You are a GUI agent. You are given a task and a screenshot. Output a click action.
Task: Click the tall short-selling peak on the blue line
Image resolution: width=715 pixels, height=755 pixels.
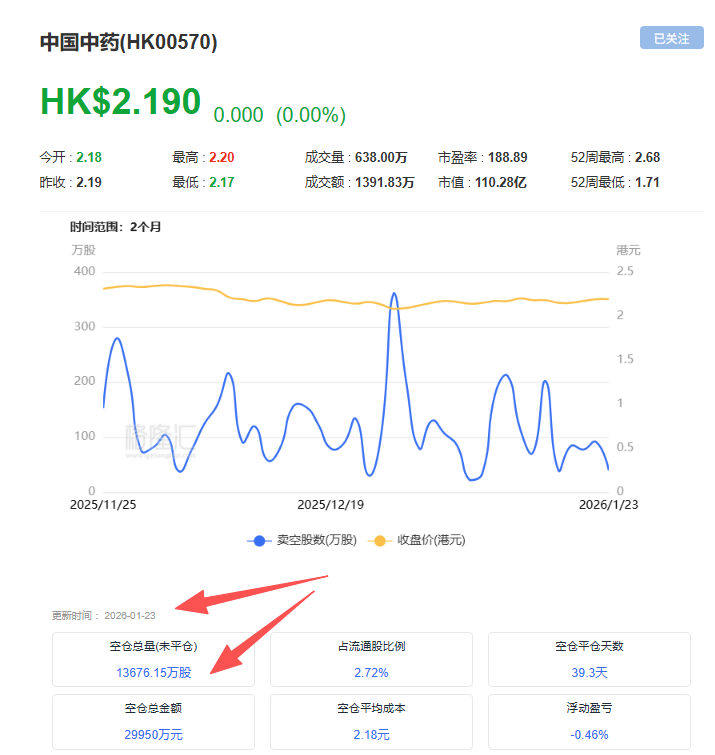point(394,294)
